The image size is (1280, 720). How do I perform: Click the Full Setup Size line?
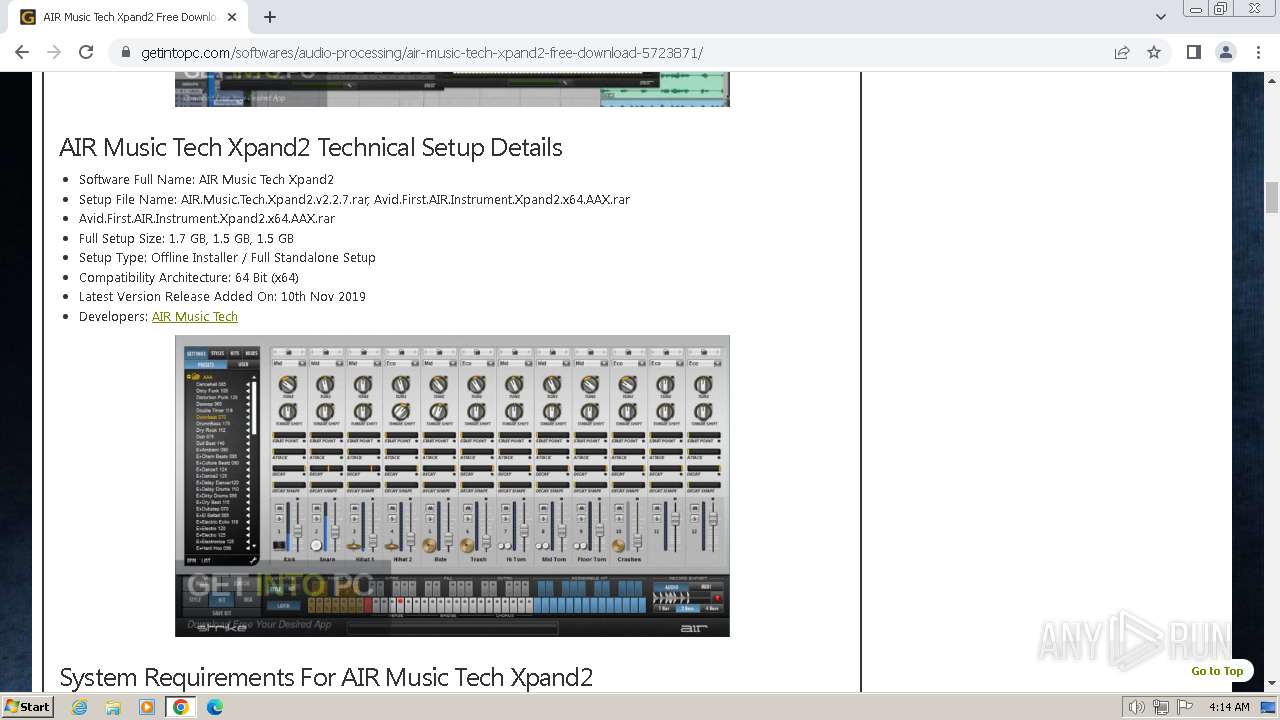tap(186, 238)
